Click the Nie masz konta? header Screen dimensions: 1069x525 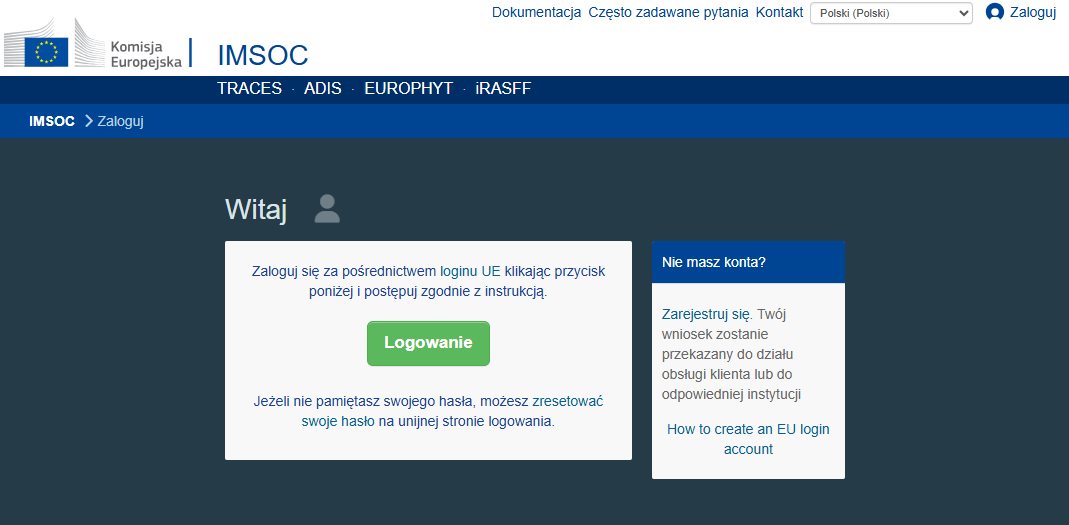[x=748, y=262]
